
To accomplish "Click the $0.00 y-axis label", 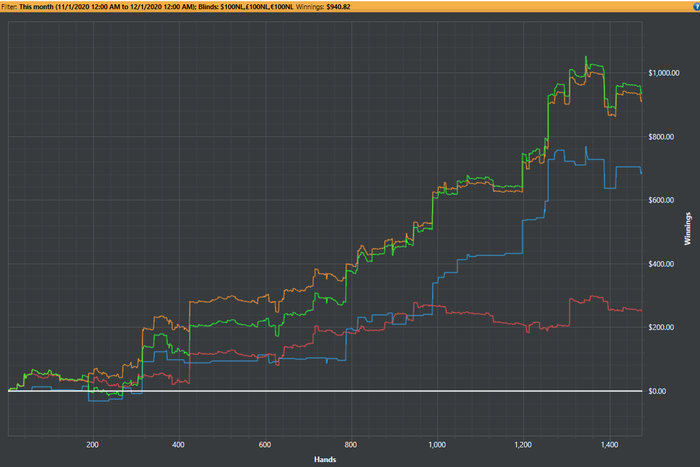I will click(x=657, y=392).
